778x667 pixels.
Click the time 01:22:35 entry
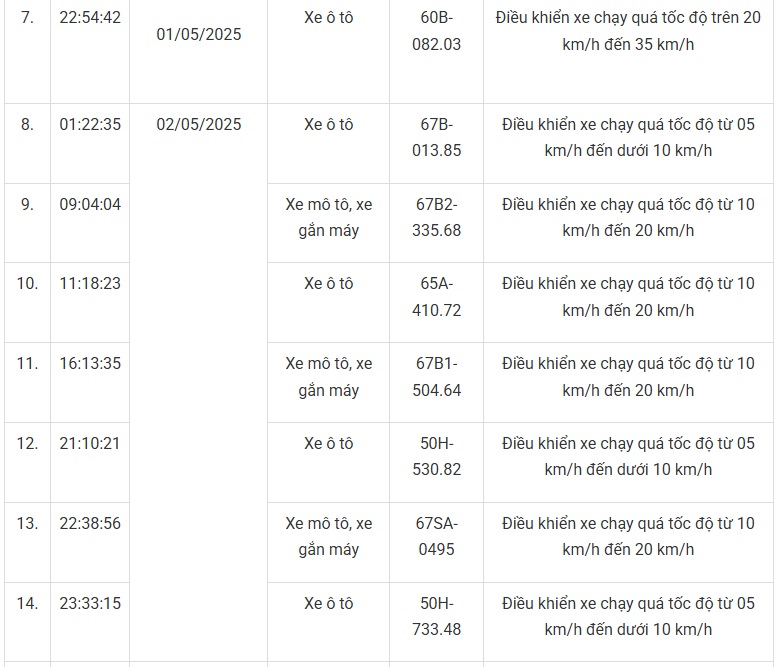[x=90, y=124]
